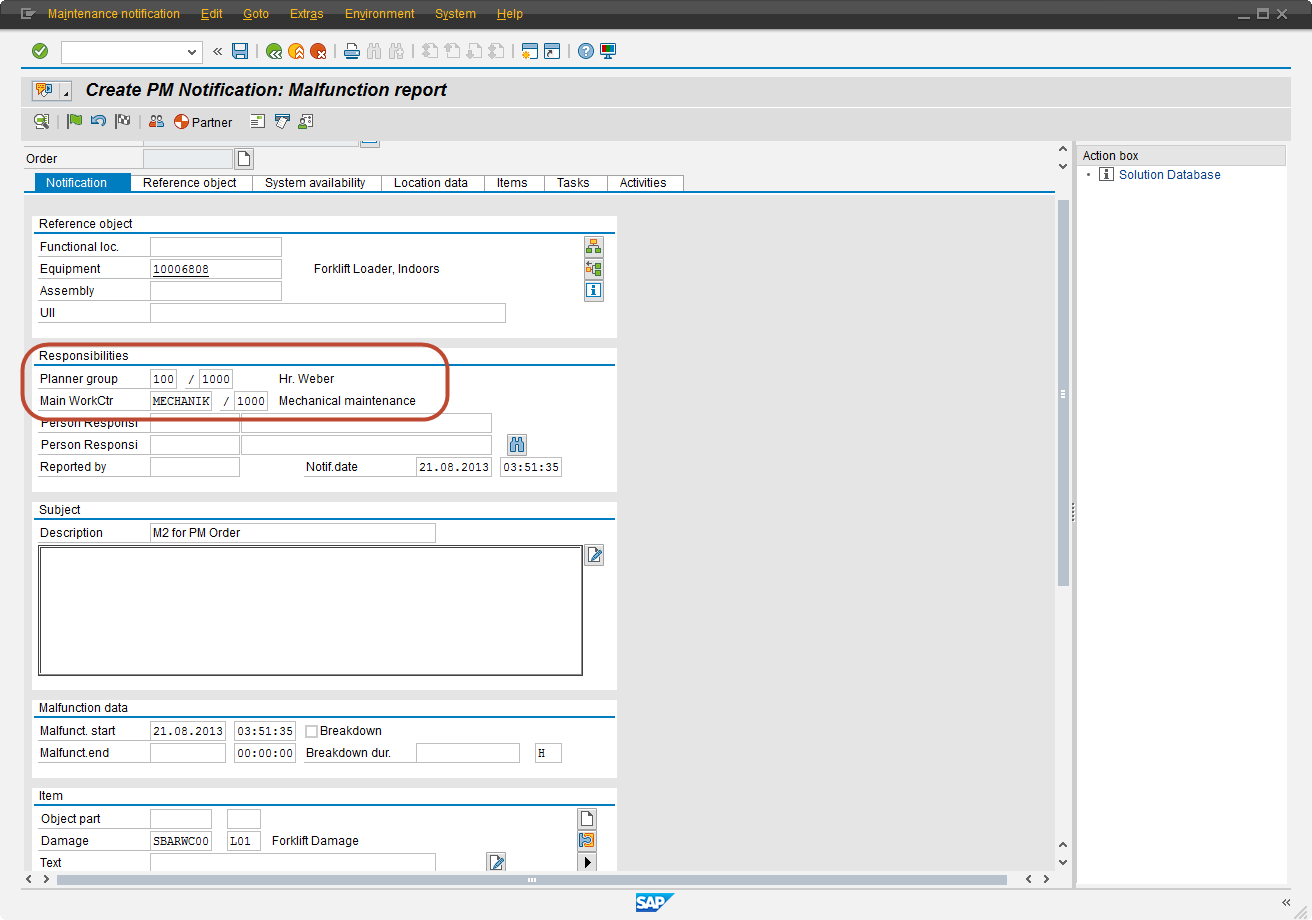Create a new session with window icon
The height and width of the screenshot is (920, 1312).
pos(530,51)
